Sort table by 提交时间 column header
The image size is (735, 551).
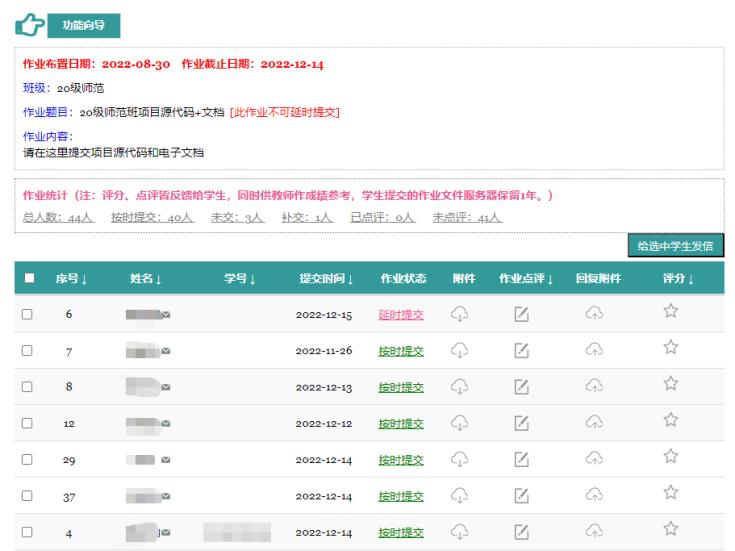click(x=327, y=279)
